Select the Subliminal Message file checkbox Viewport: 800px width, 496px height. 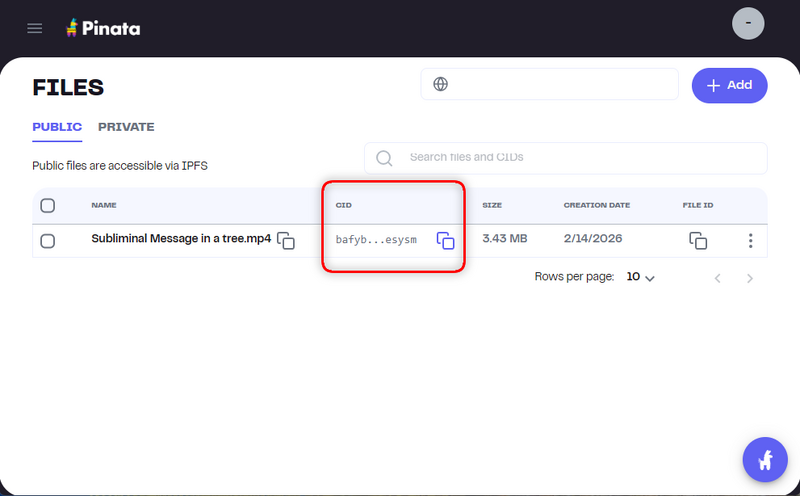tap(47, 240)
